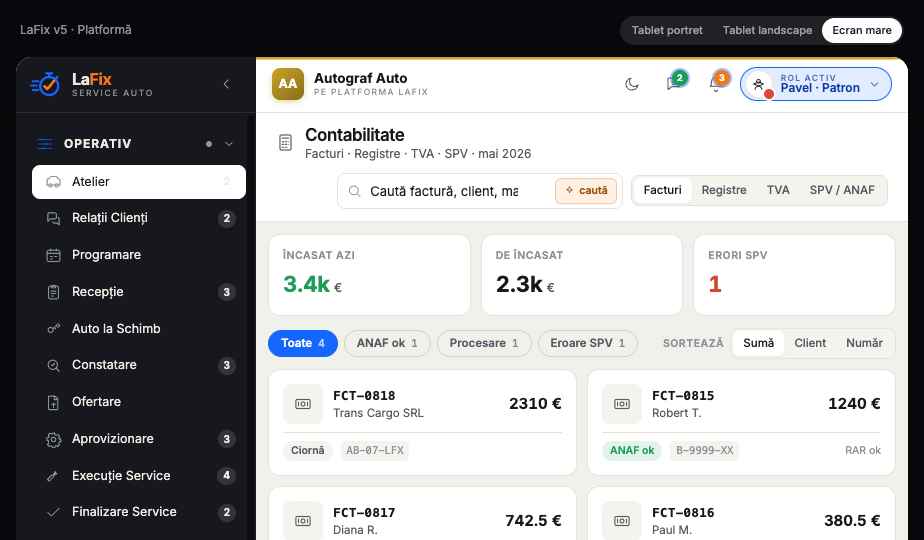The height and width of the screenshot is (540, 924).
Task: Click the Ofertare document icon
Action: (x=54, y=402)
